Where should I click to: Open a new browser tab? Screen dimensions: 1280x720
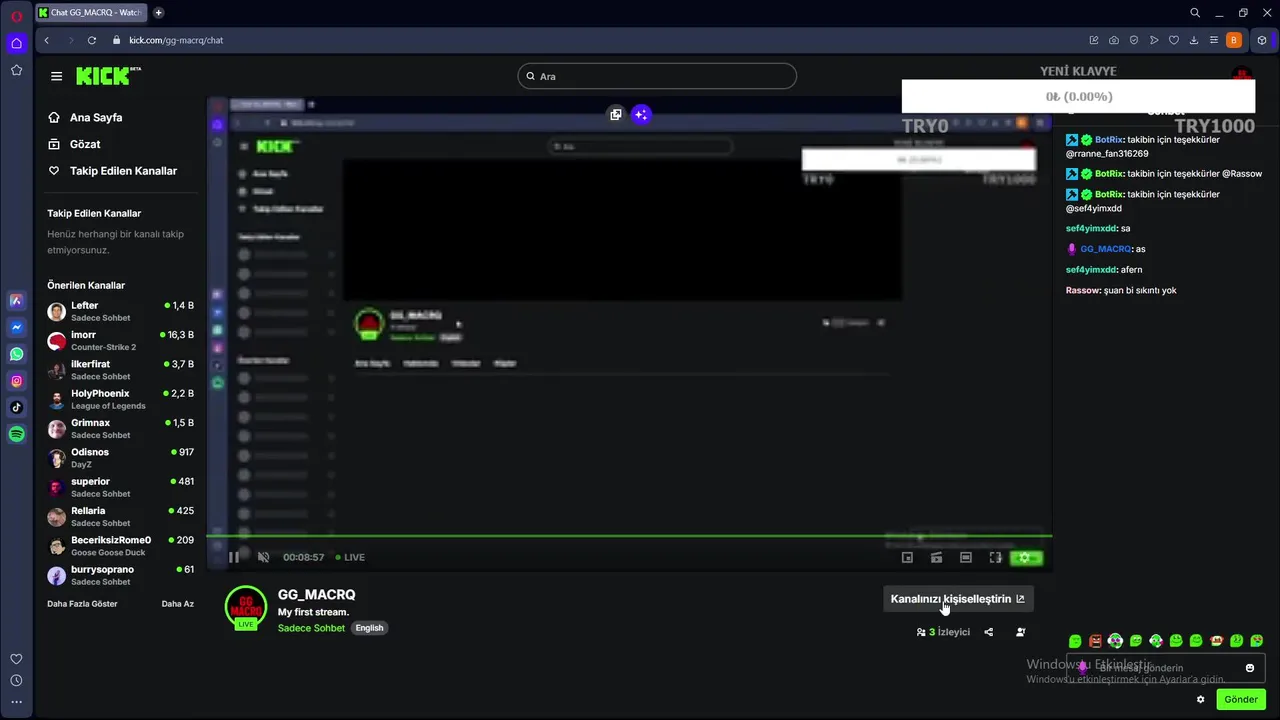click(158, 13)
